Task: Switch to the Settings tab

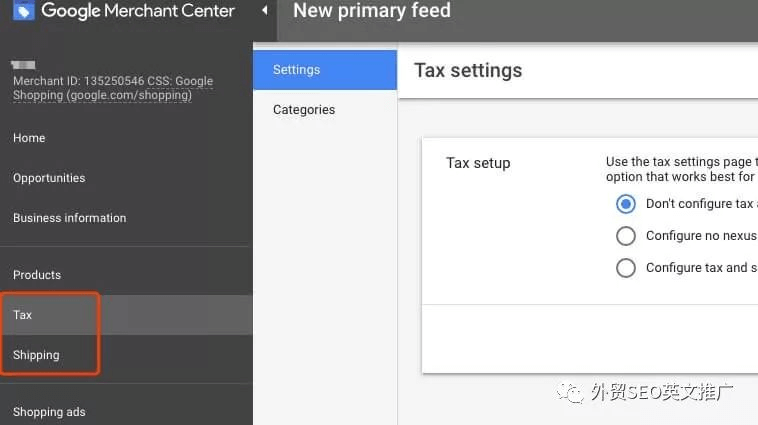Action: coord(296,70)
